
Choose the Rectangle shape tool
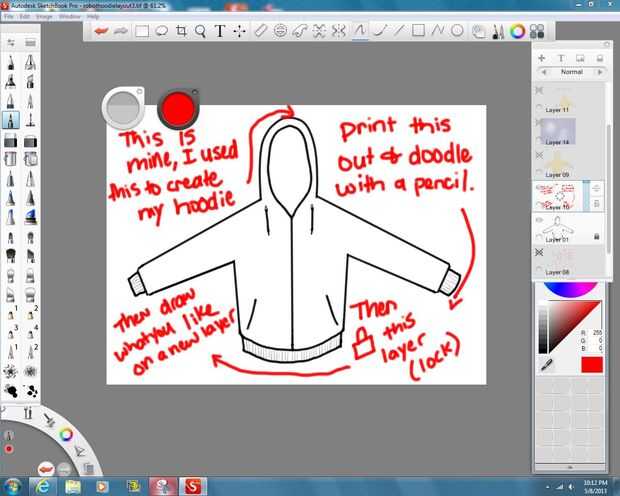[x=418, y=31]
